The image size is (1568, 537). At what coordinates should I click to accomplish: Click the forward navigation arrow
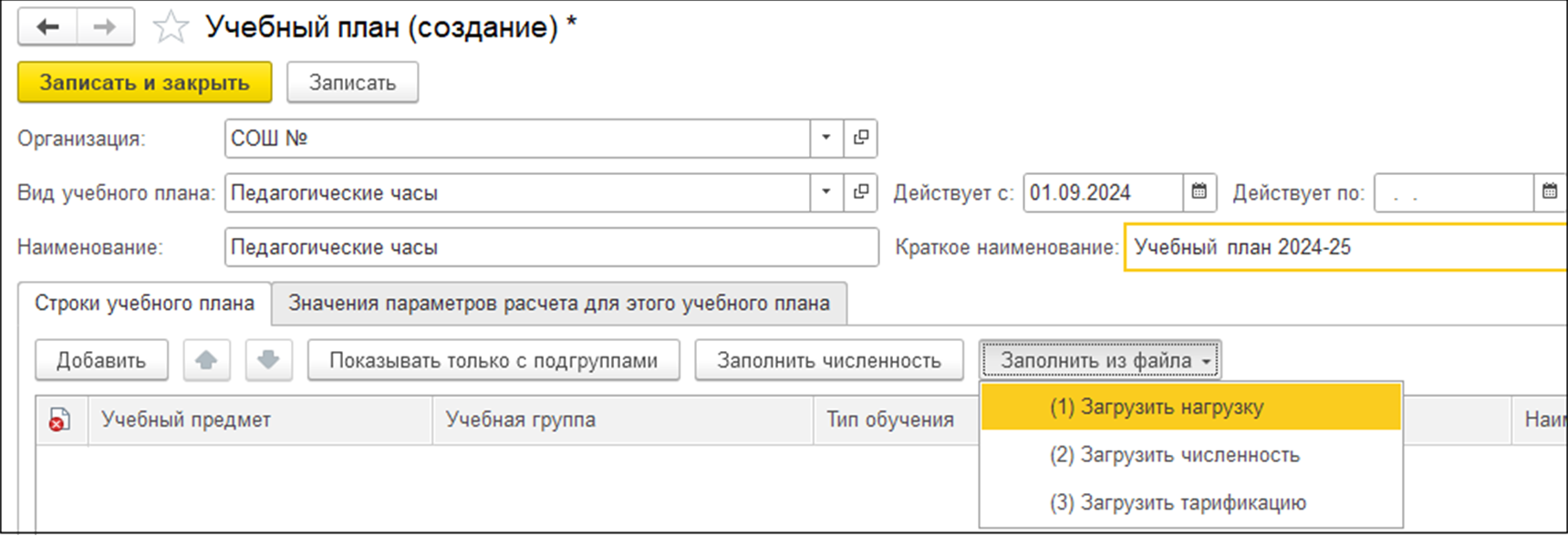105,27
